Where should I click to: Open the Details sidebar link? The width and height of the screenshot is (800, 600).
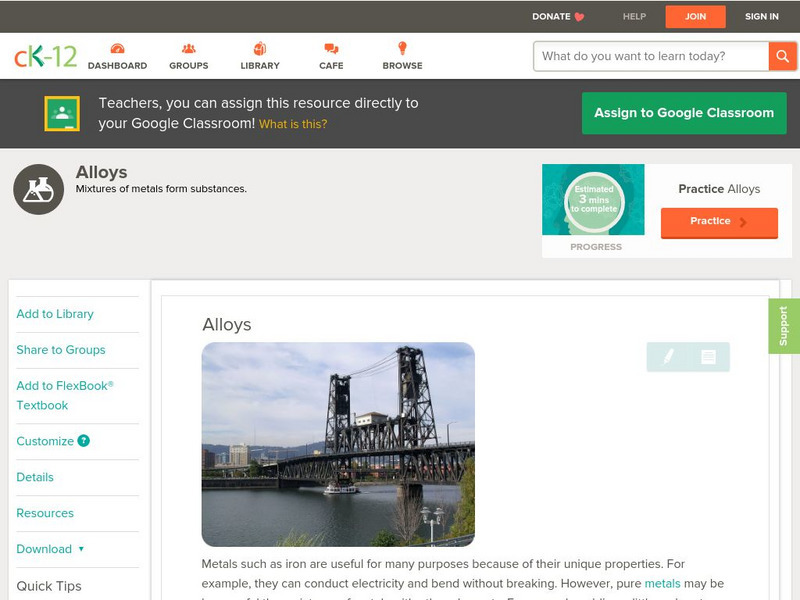35,477
